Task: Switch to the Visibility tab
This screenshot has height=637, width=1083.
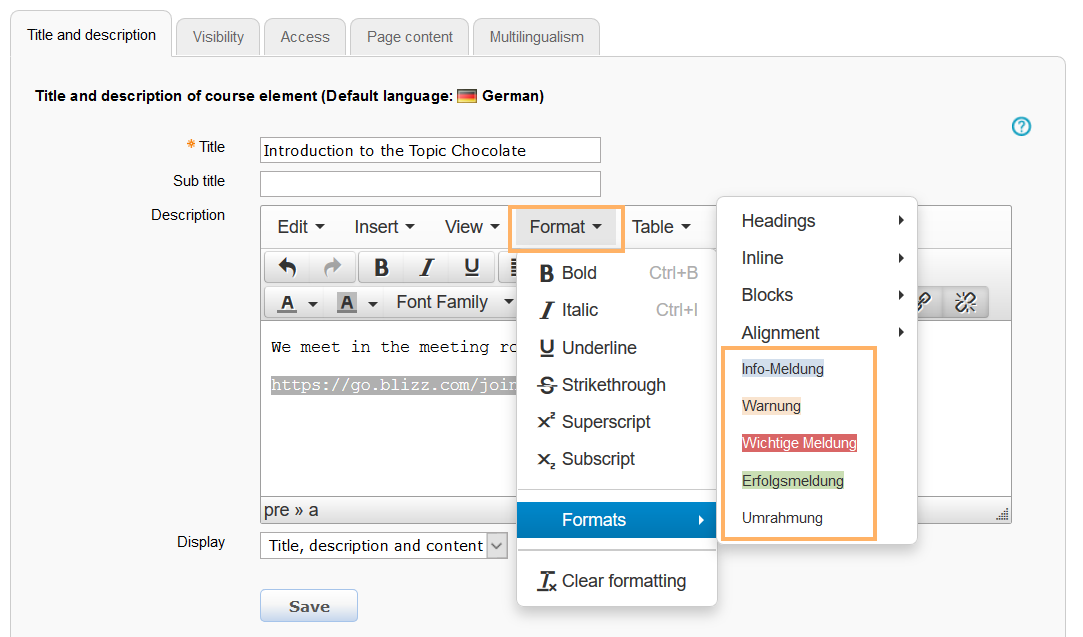Action: (218, 37)
